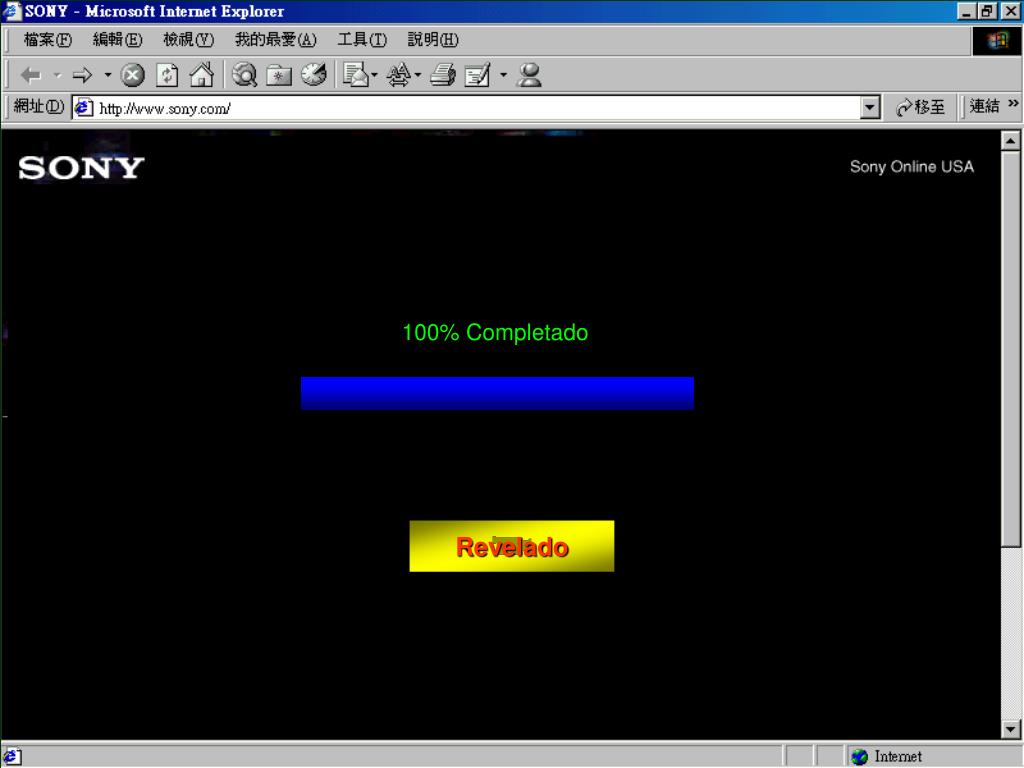The width and height of the screenshot is (1024, 768).
Task: Show the History pane
Action: click(313, 75)
